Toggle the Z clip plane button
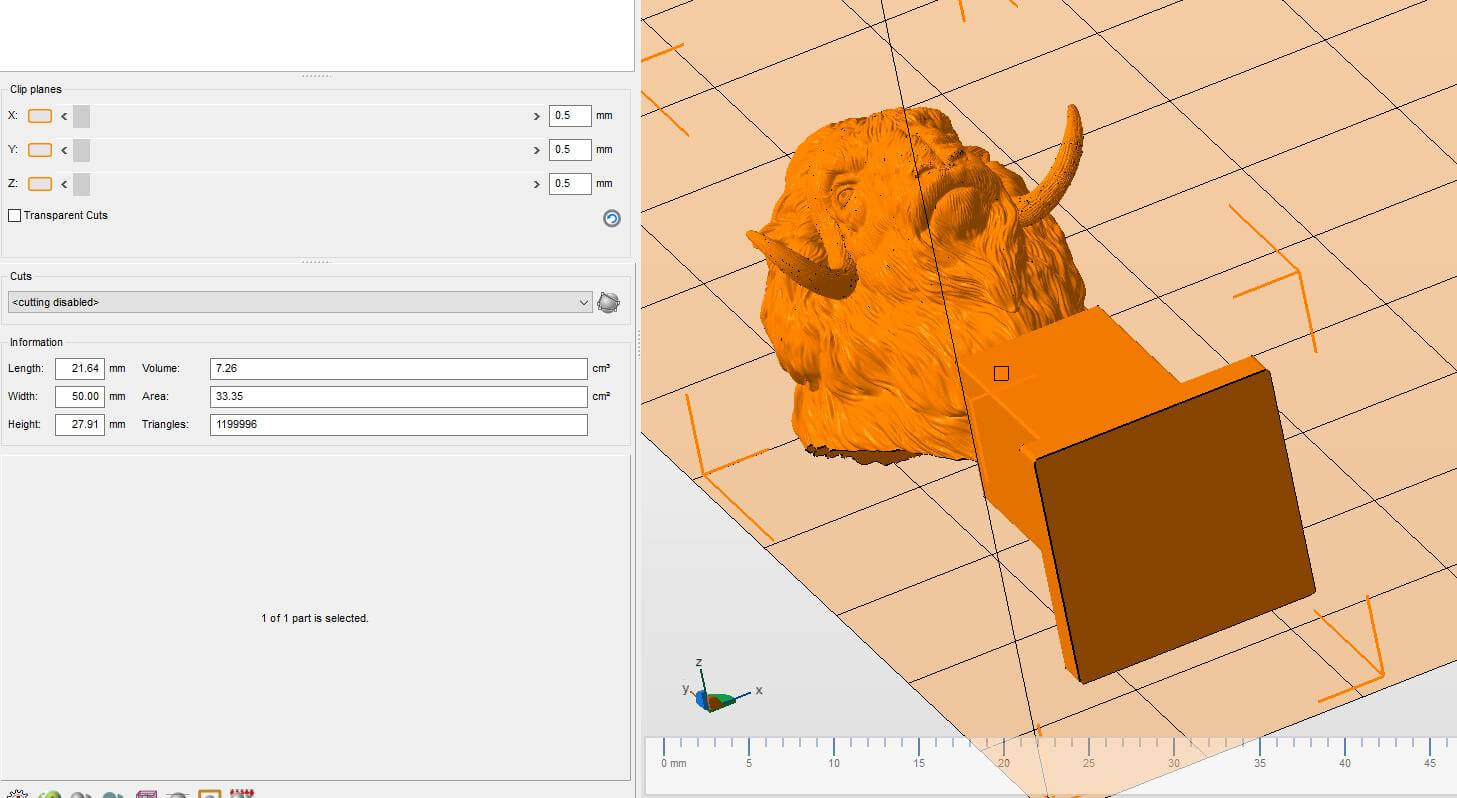The width and height of the screenshot is (1457, 798). (40, 184)
